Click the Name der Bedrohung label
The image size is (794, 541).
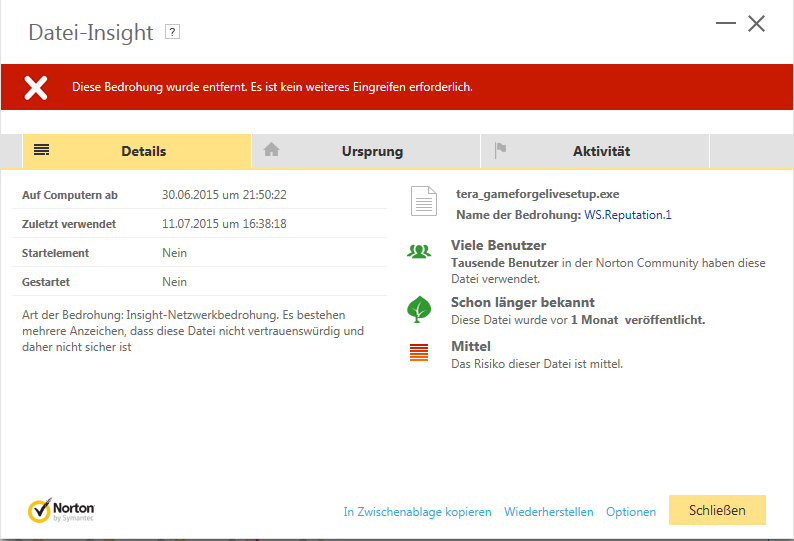[518, 215]
